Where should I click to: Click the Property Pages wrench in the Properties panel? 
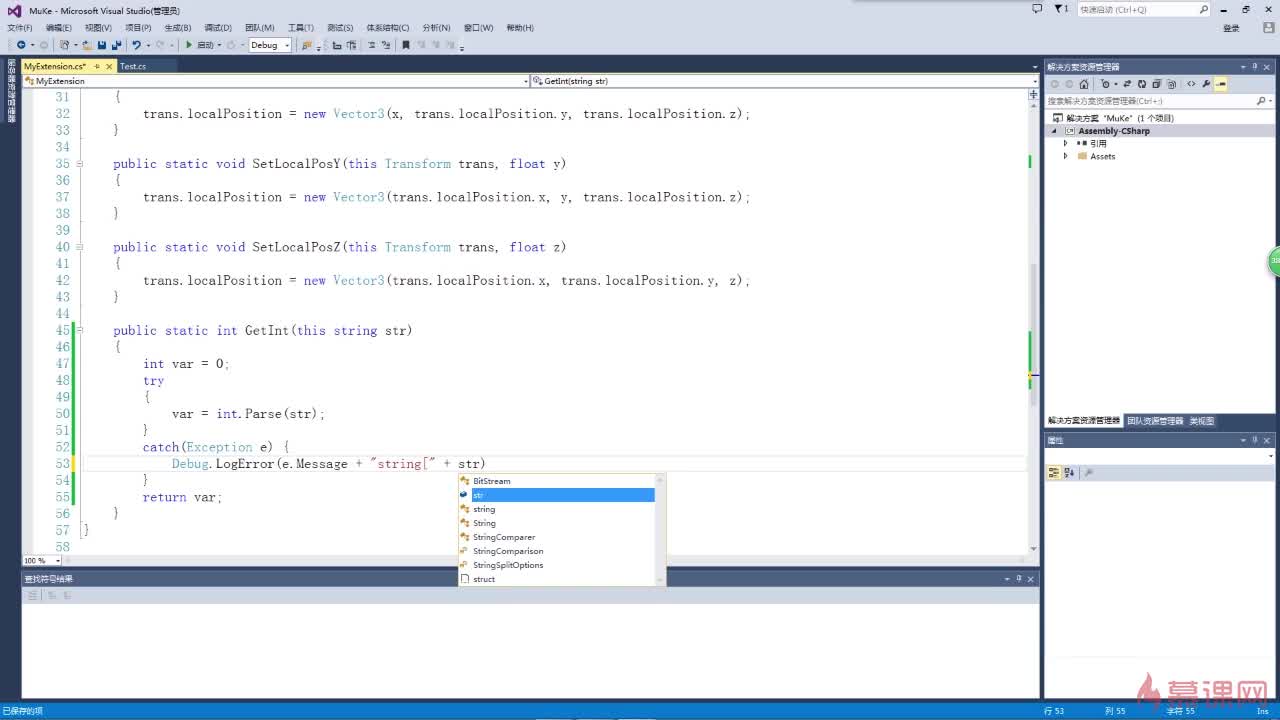tap(1089, 472)
